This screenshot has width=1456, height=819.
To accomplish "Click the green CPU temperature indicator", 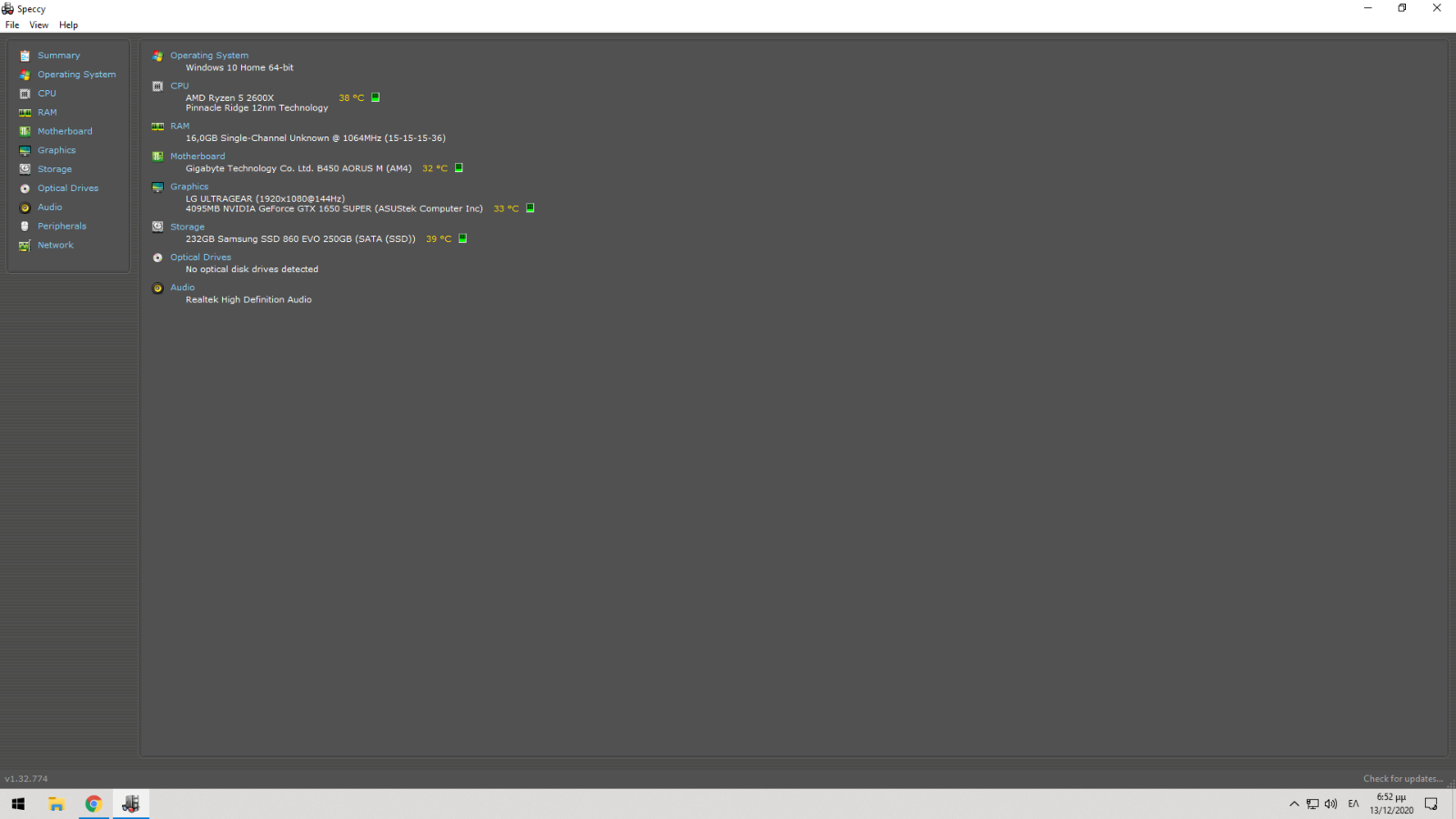I will pyautogui.click(x=375, y=97).
